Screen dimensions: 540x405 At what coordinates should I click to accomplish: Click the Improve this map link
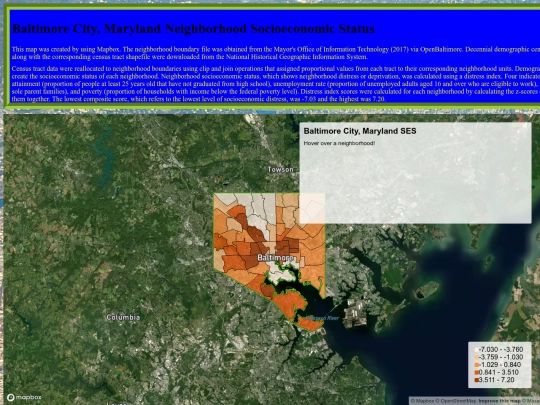(500, 401)
